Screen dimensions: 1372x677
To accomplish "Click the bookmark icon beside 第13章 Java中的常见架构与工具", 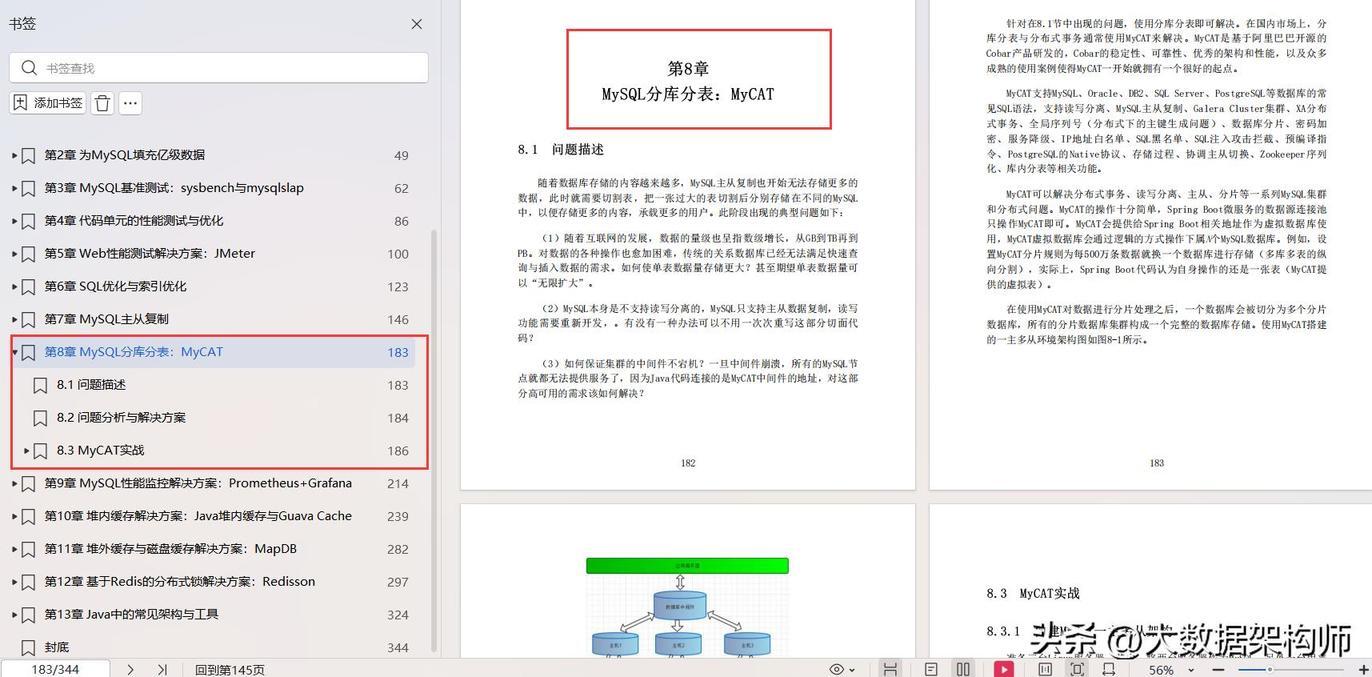I will click(28, 615).
